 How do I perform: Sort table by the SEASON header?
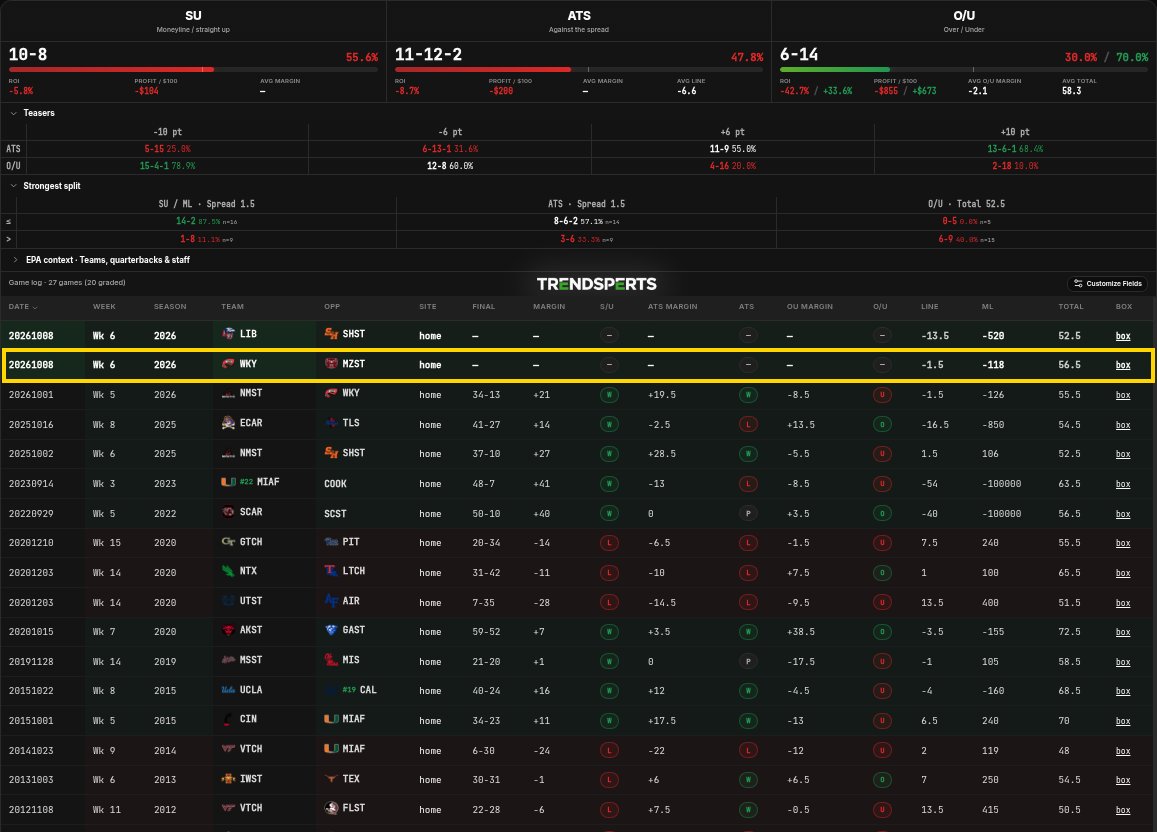coord(170,306)
